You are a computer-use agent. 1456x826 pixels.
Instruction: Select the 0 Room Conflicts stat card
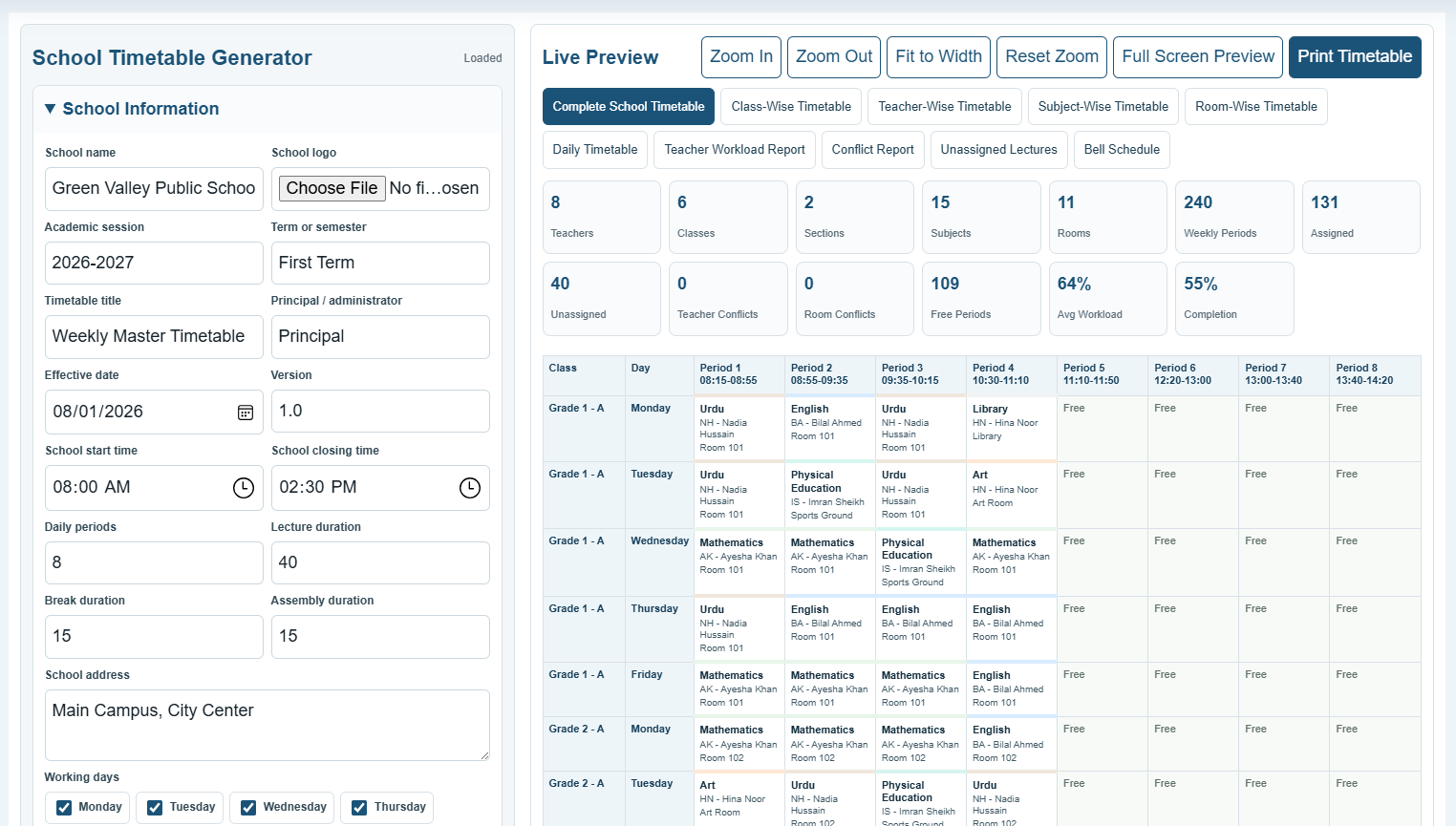(x=855, y=299)
